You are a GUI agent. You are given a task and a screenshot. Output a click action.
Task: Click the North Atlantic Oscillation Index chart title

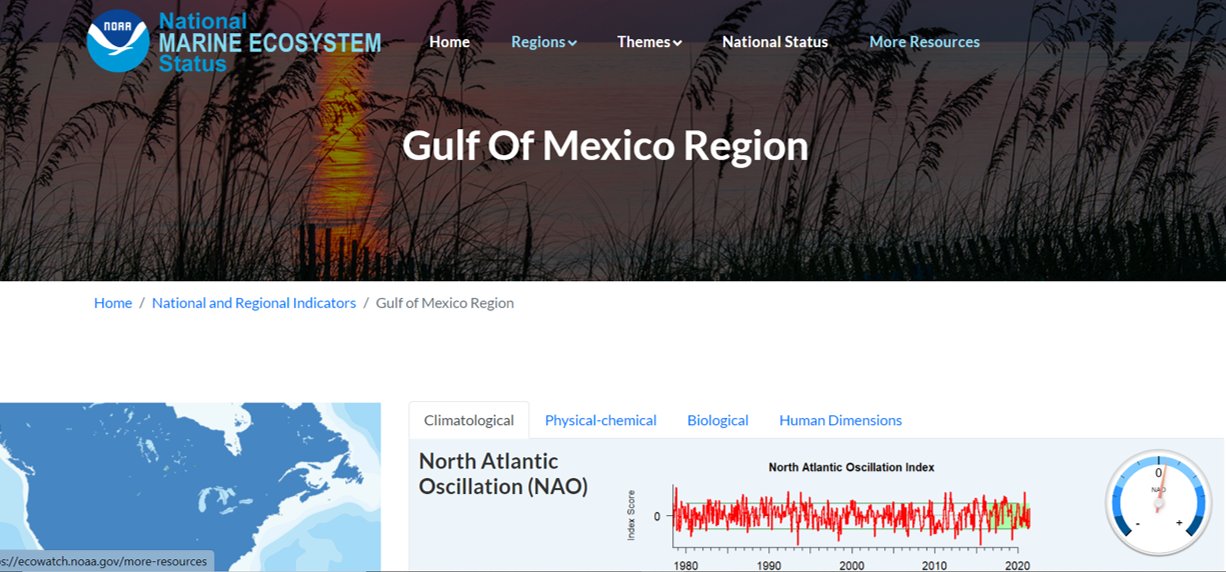(851, 467)
